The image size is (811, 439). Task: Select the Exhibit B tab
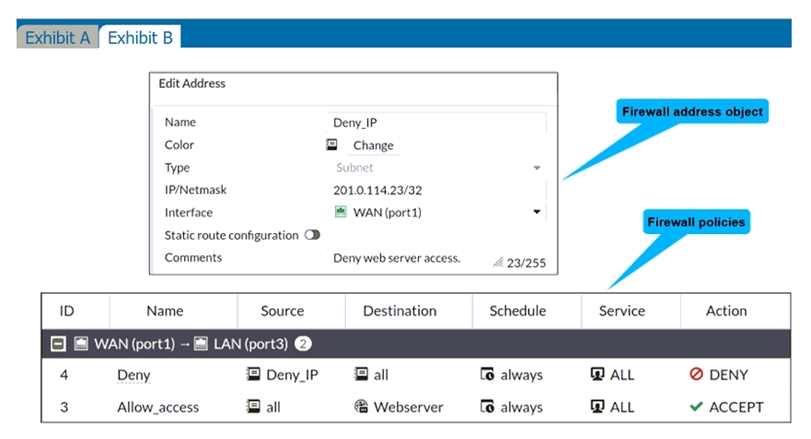(x=140, y=37)
